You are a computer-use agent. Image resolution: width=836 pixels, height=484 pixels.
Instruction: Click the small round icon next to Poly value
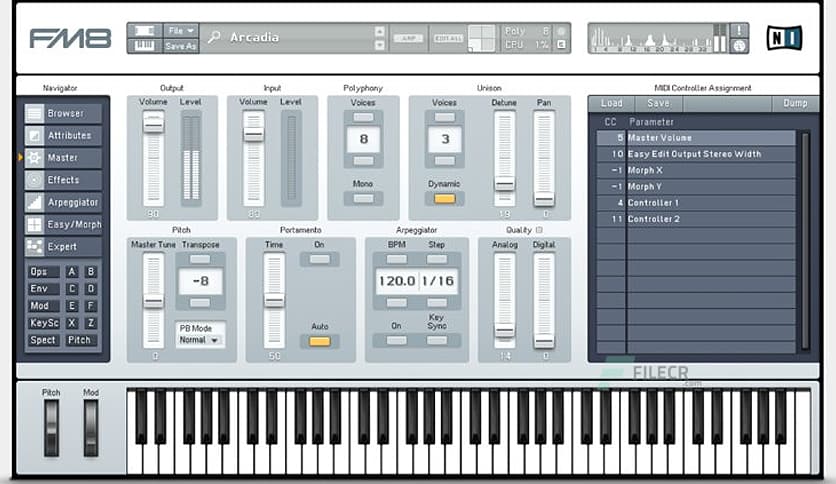click(561, 31)
